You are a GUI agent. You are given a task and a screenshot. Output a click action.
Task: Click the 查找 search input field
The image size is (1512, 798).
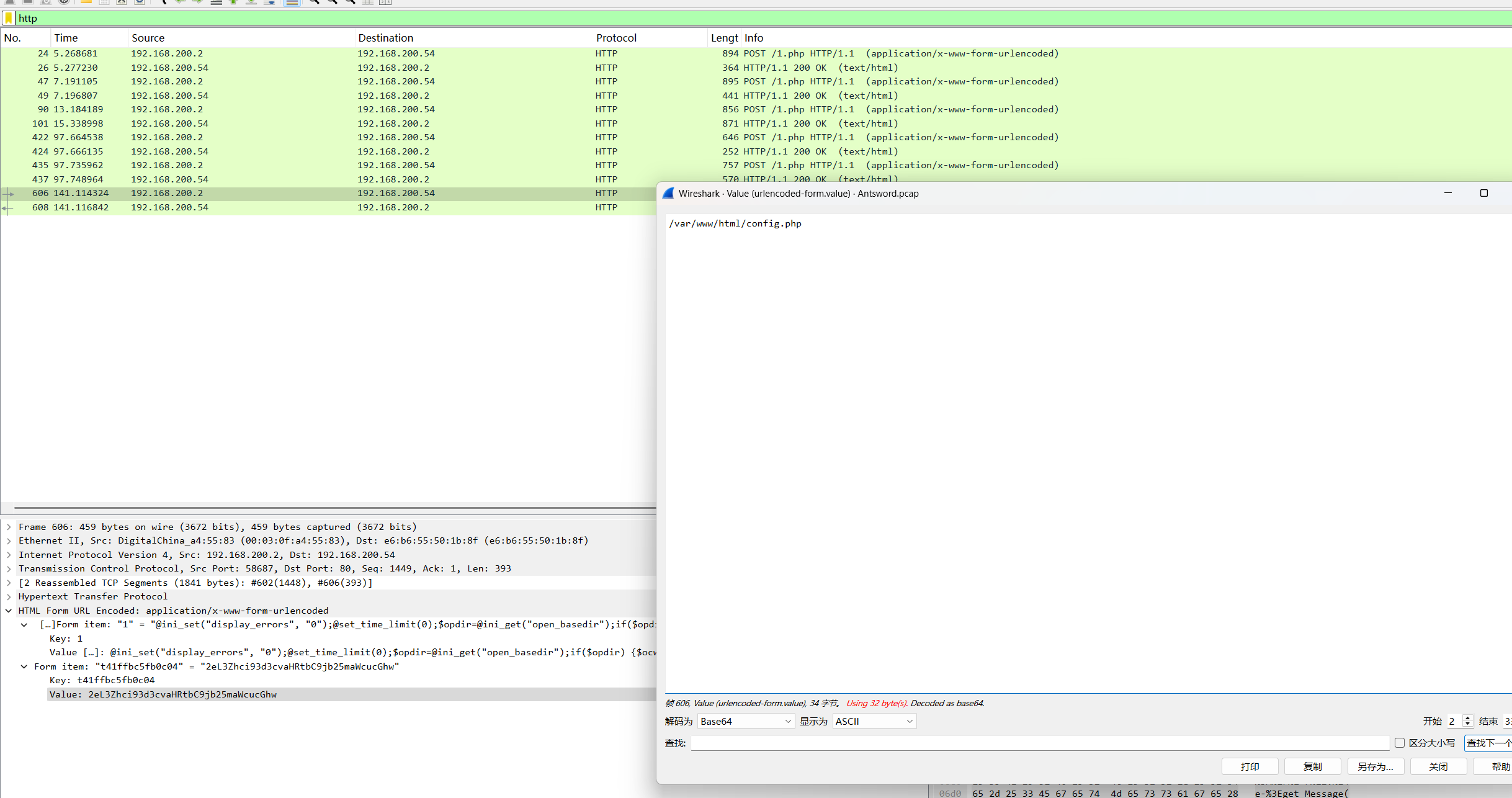[1039, 743]
